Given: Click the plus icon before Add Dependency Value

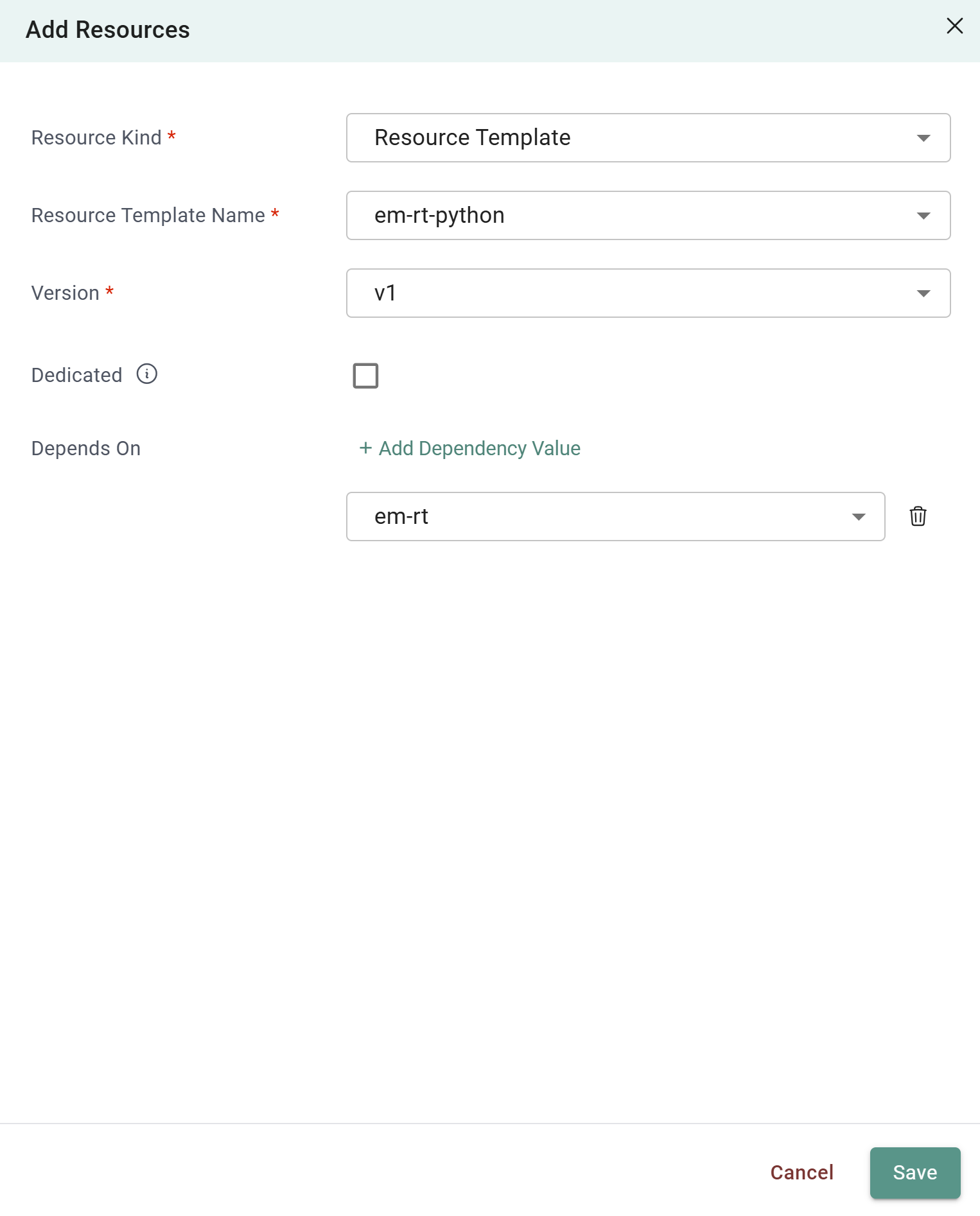Looking at the screenshot, I should tap(365, 448).
